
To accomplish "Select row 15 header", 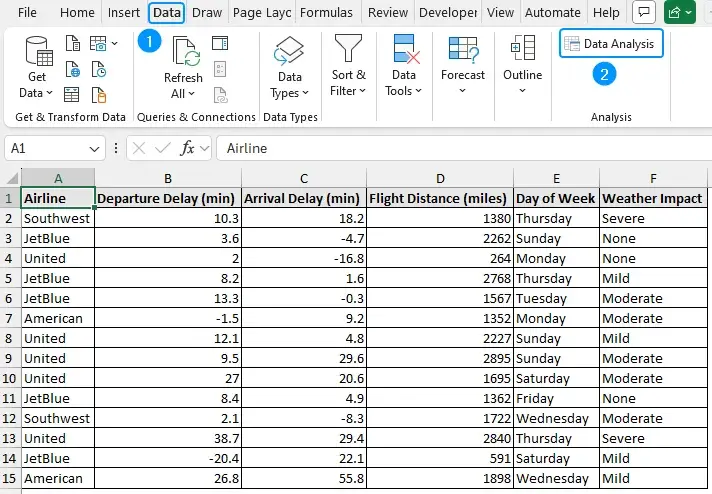I will (10, 478).
